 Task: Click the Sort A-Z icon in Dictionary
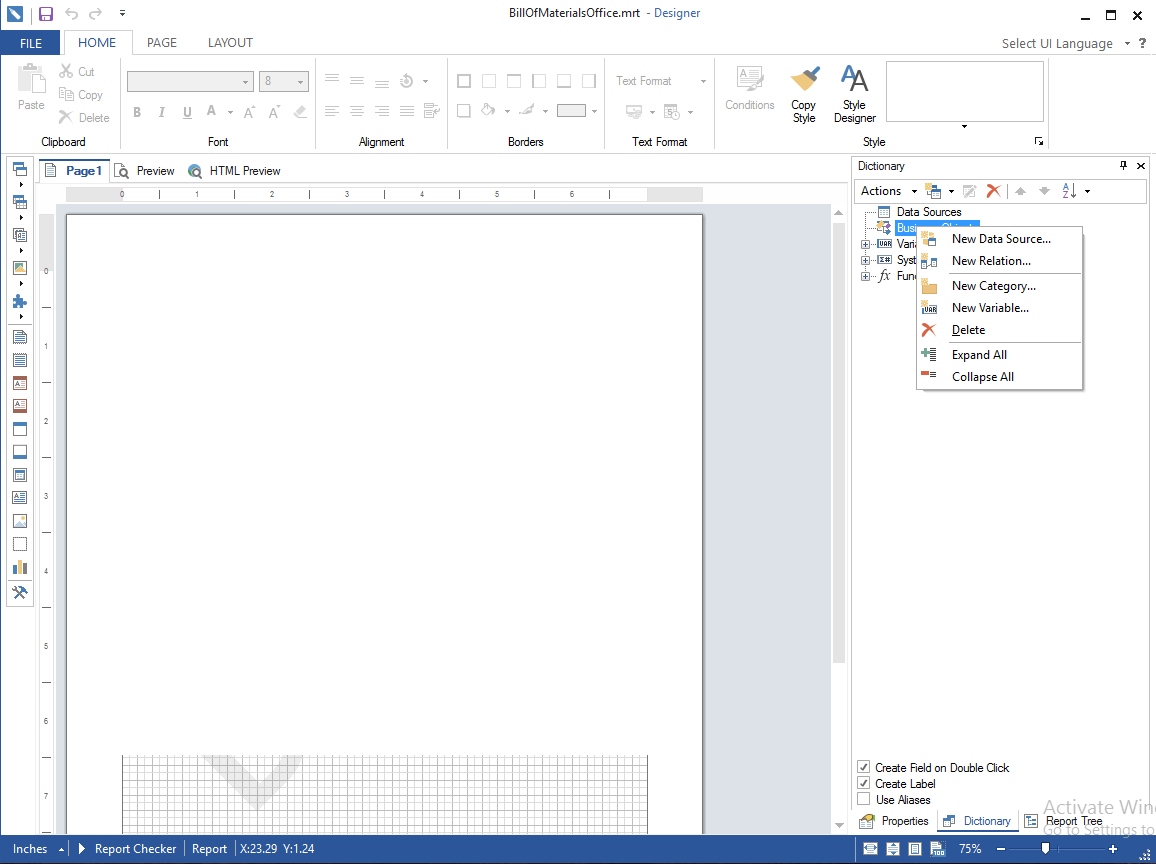(x=1070, y=191)
